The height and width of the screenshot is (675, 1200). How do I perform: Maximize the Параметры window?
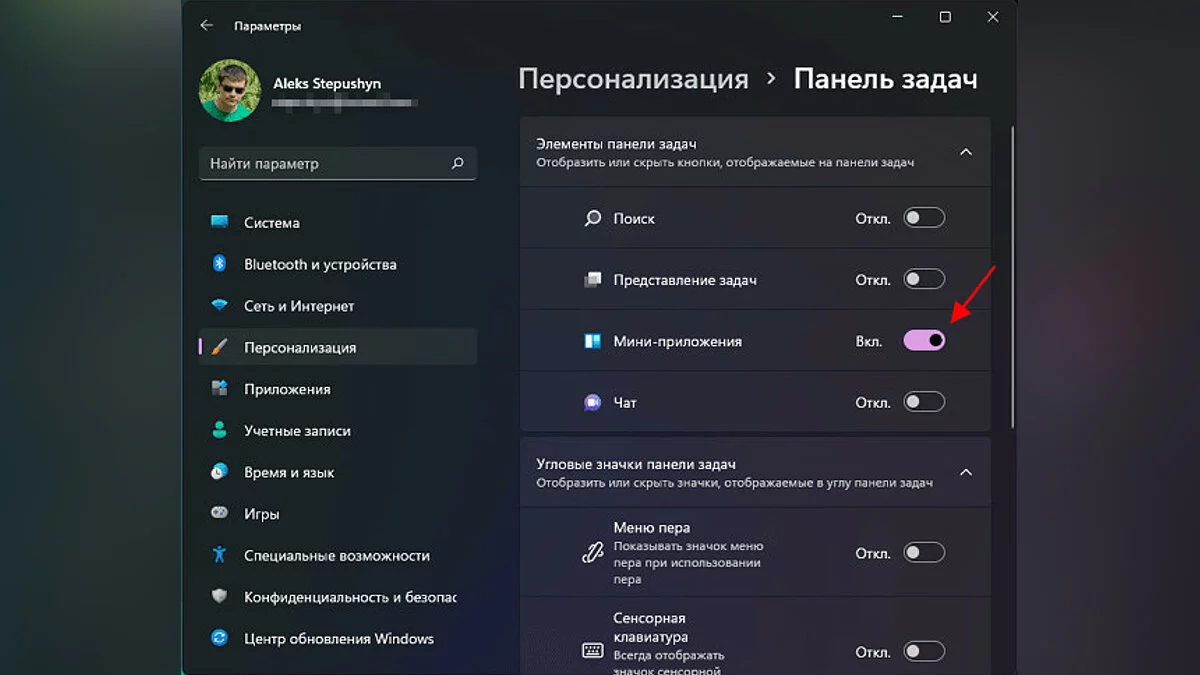pos(945,17)
